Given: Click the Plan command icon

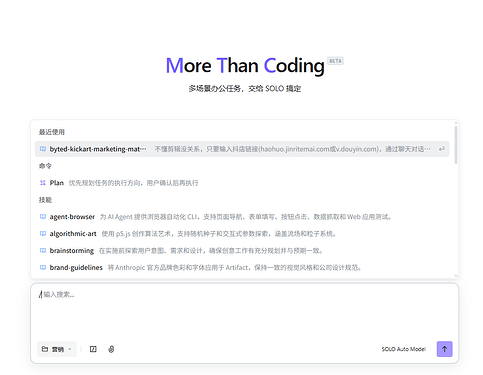Looking at the screenshot, I should click(x=43, y=183).
